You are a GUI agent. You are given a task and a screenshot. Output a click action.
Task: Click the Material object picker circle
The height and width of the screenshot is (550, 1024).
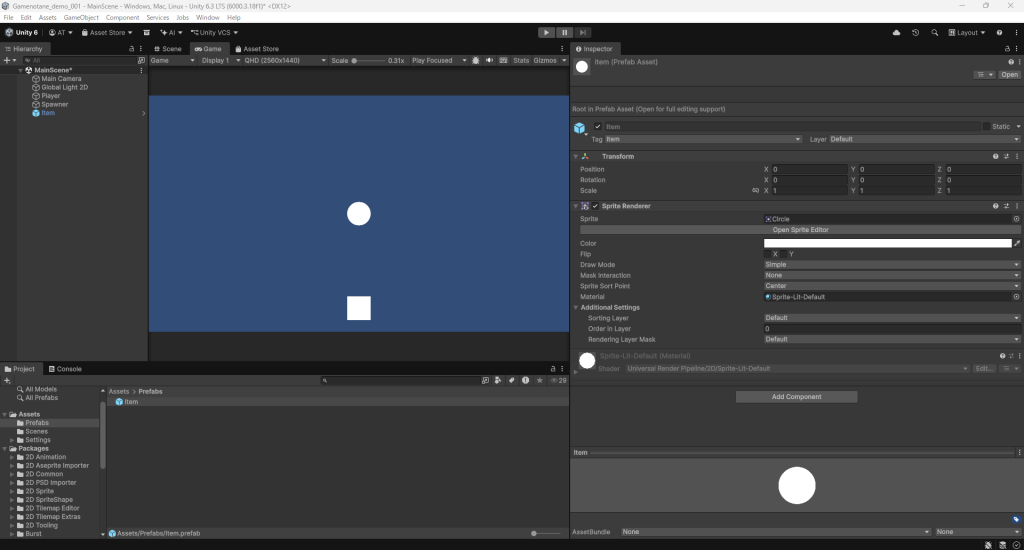point(1016,297)
